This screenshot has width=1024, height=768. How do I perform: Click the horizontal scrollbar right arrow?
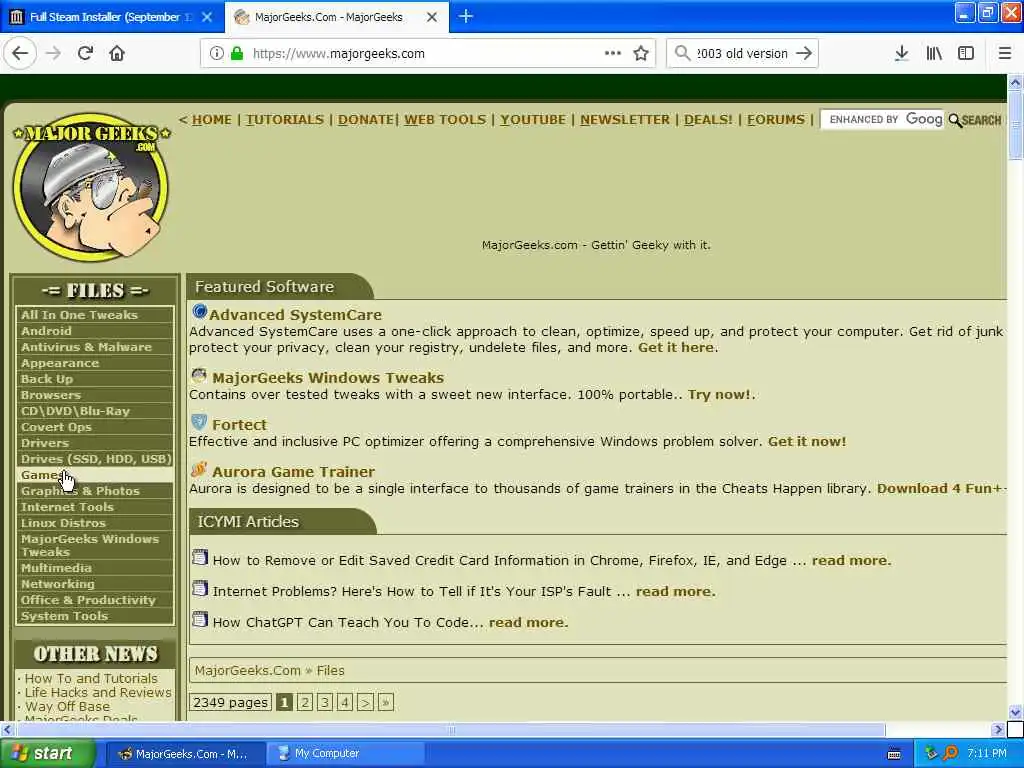(x=998, y=729)
